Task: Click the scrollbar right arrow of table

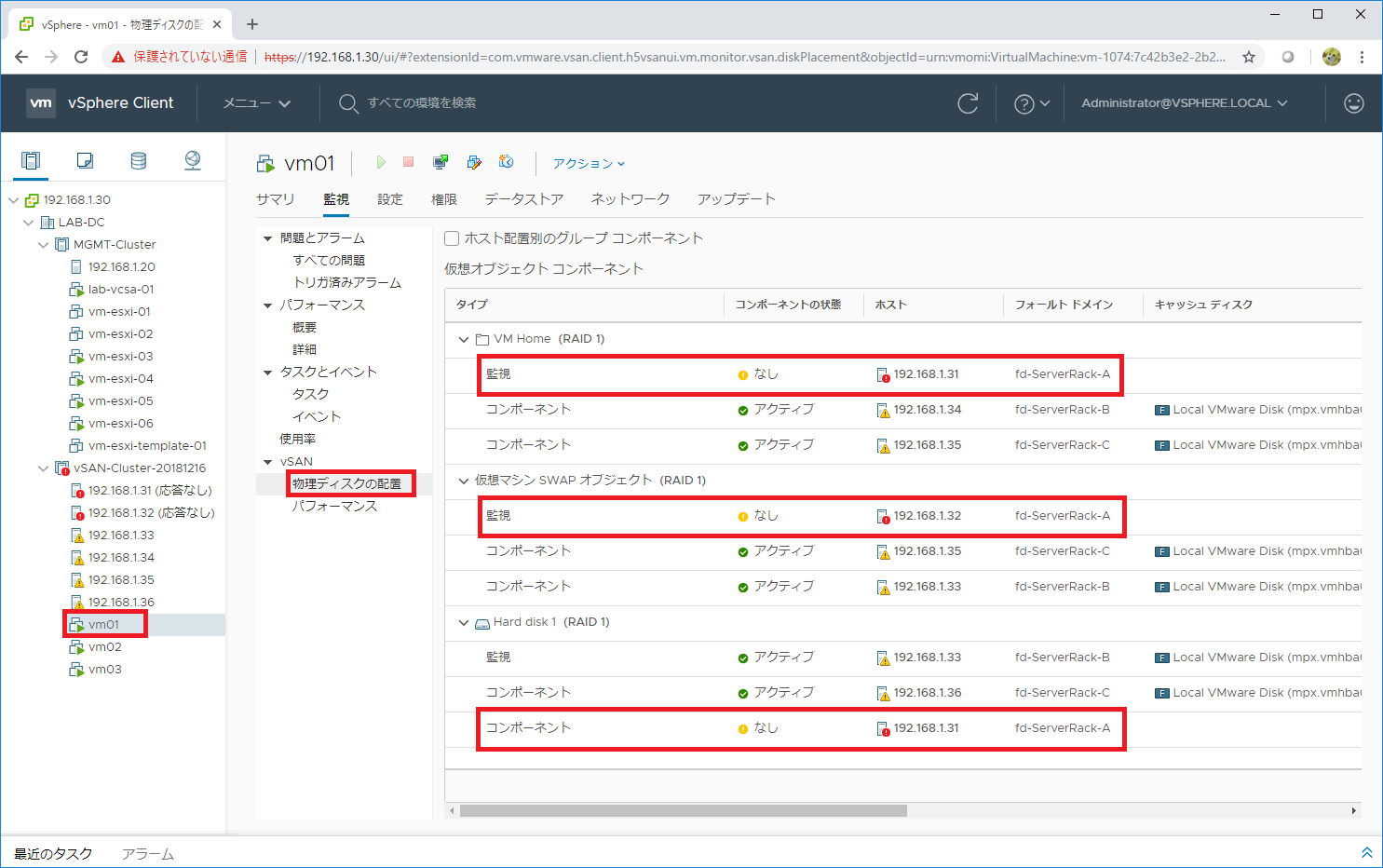Action: point(1354,811)
